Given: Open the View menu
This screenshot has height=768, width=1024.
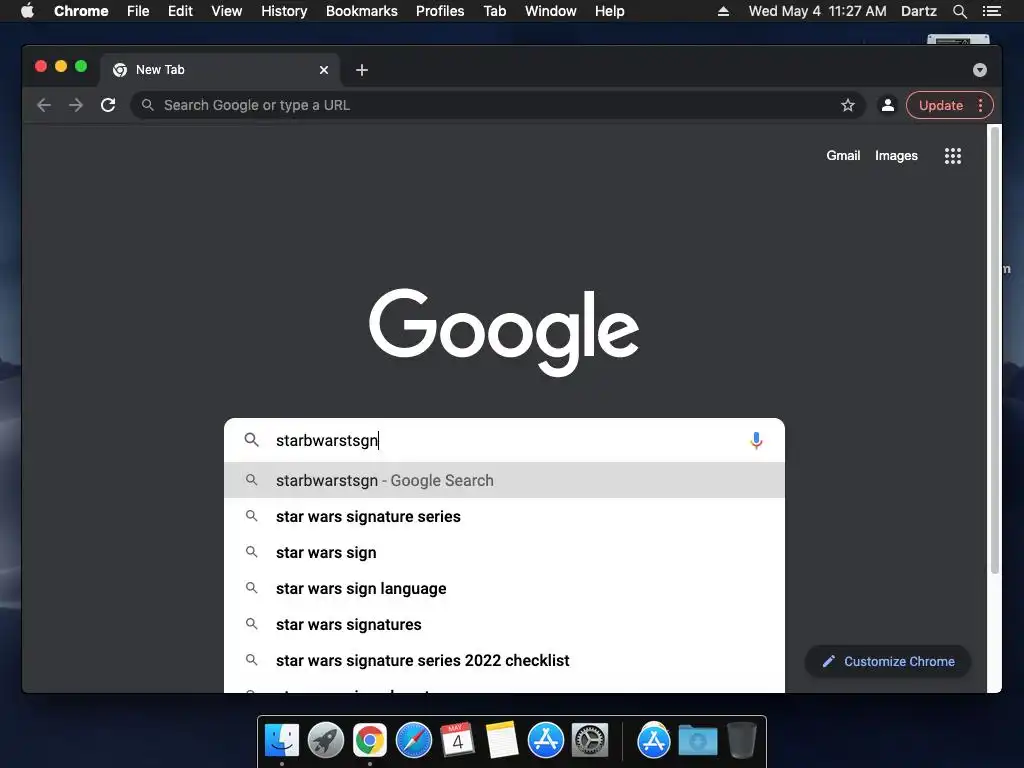Looking at the screenshot, I should click(x=227, y=11).
